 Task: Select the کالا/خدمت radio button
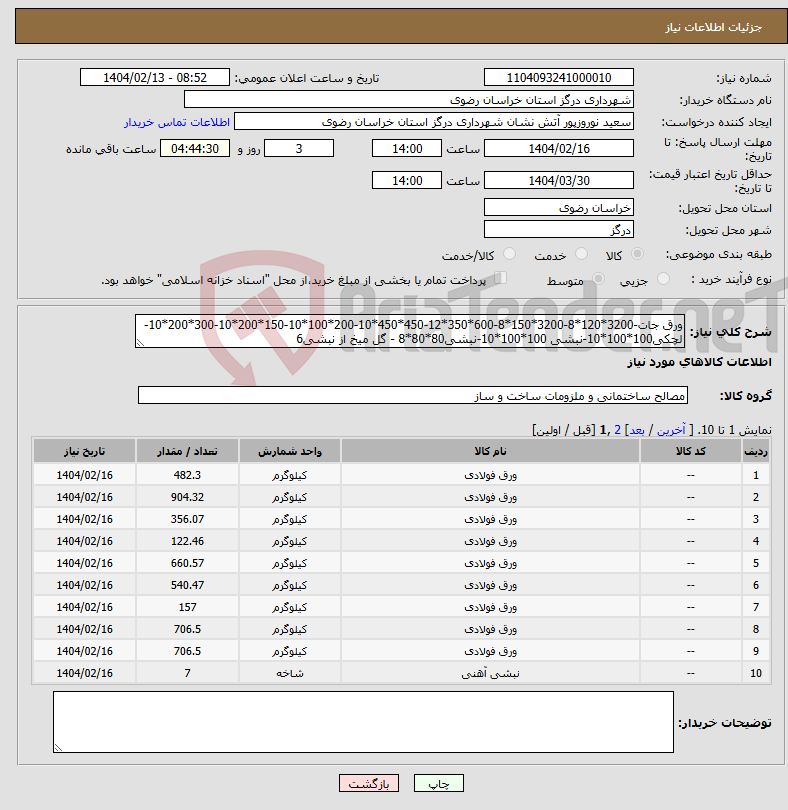(509, 254)
